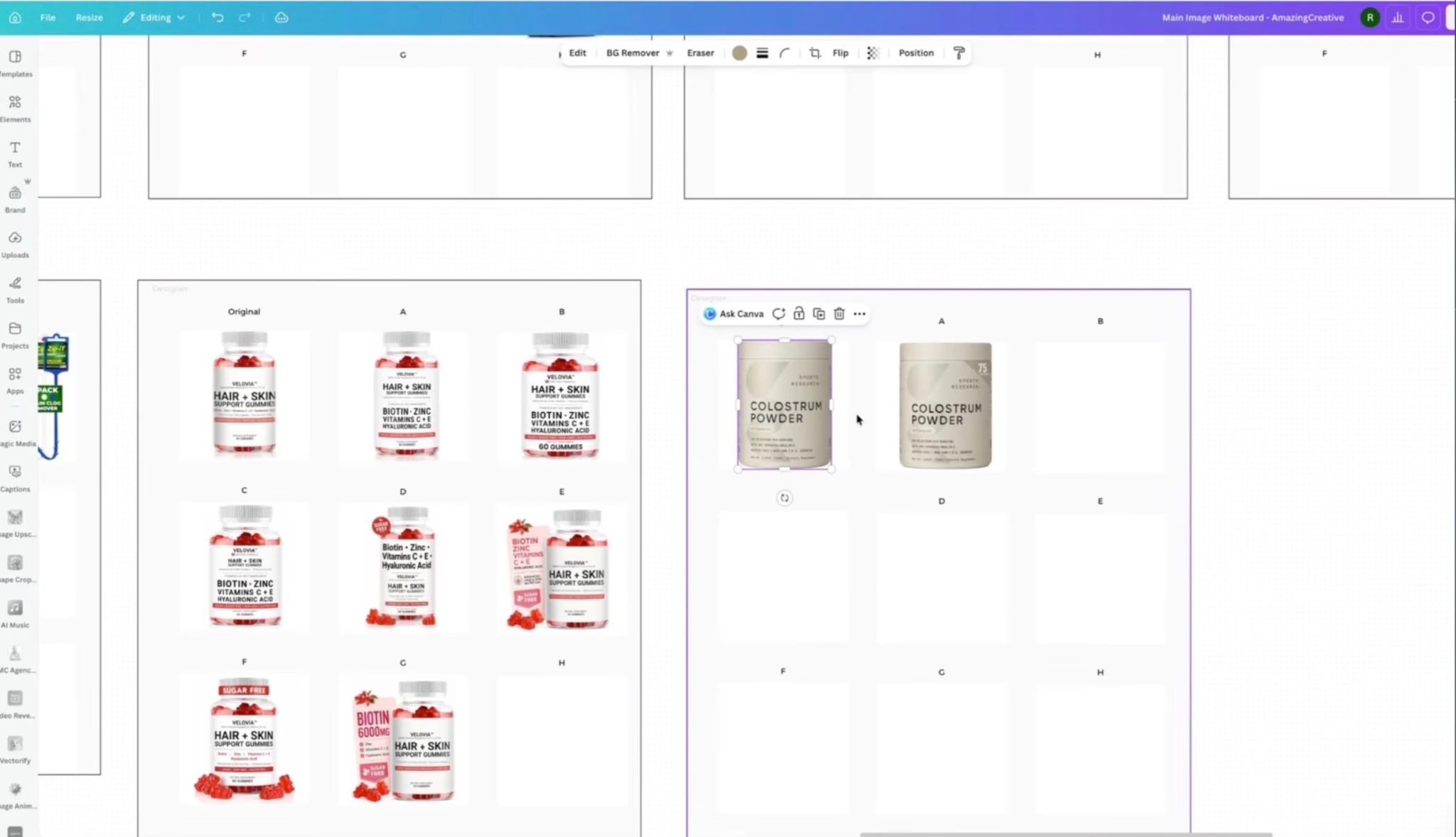Click the rotate handle below selected image

pos(784,498)
